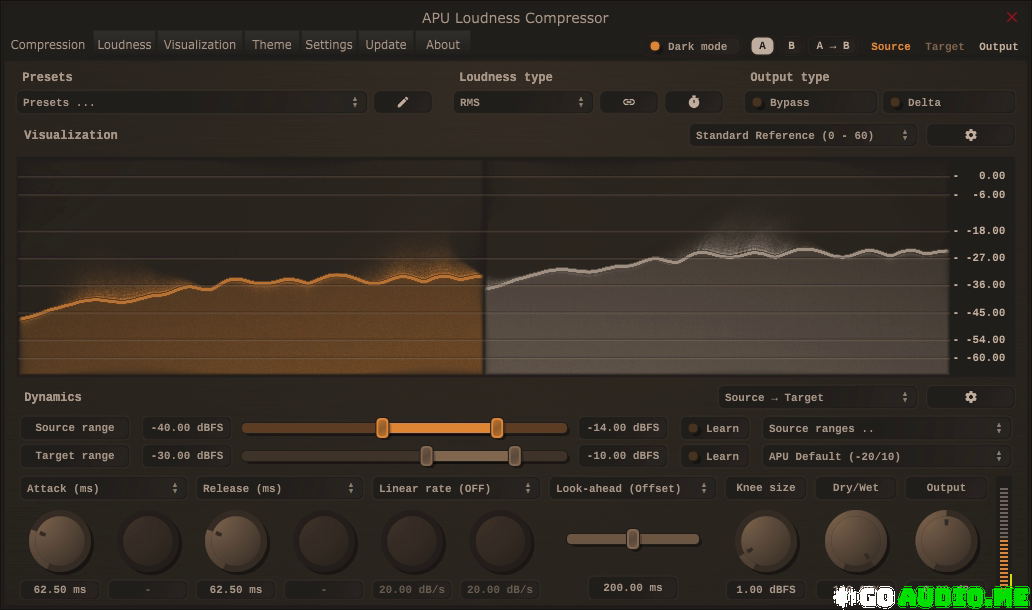This screenshot has width=1032, height=610.
Task: Enable Delta output type
Action: 948,102
